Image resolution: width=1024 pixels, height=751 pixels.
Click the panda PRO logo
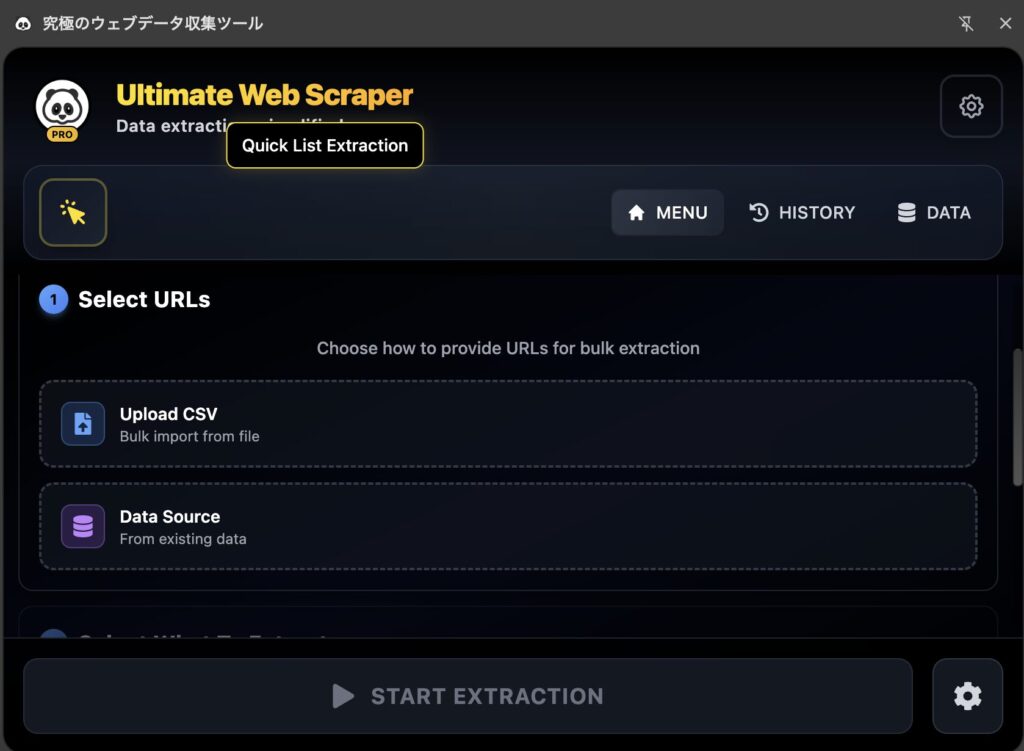click(x=62, y=108)
